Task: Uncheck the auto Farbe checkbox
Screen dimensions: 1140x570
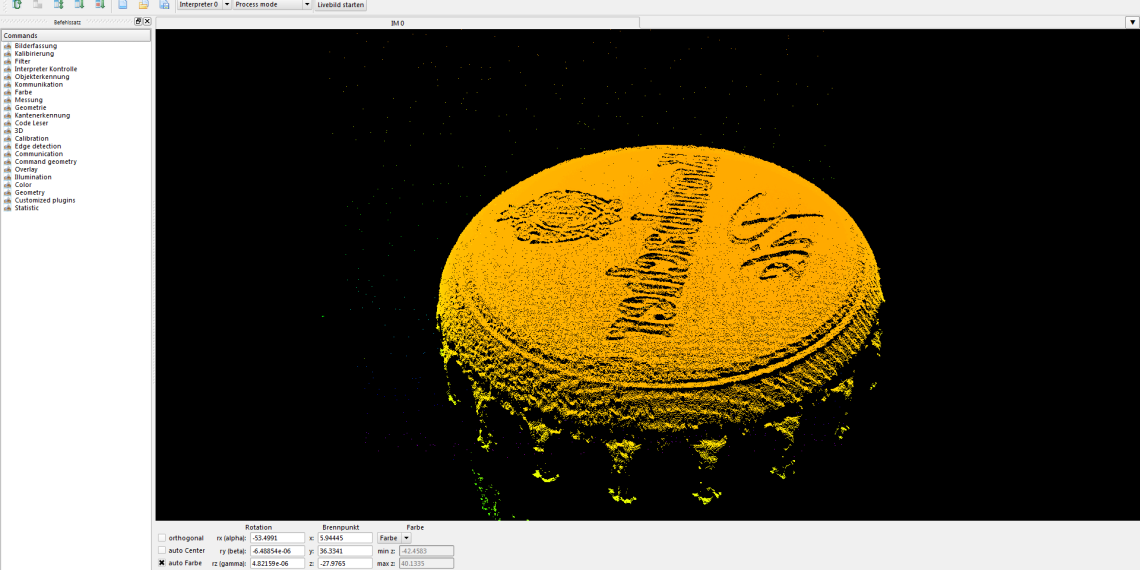Action: click(x=162, y=563)
